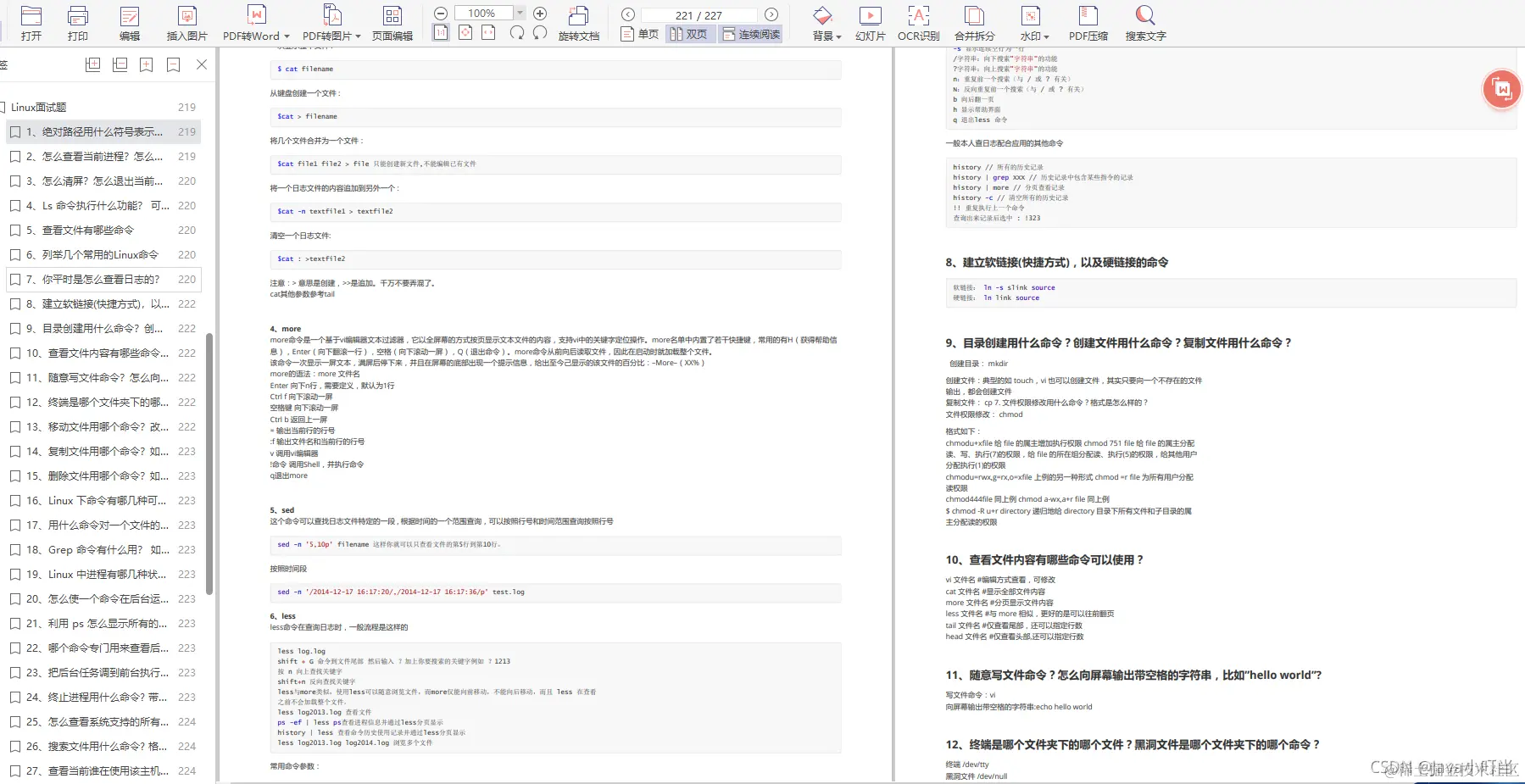Screen dimensions: 1525x784
Task: Expand the PDF转Word dropdown arrow
Action: tap(287, 36)
